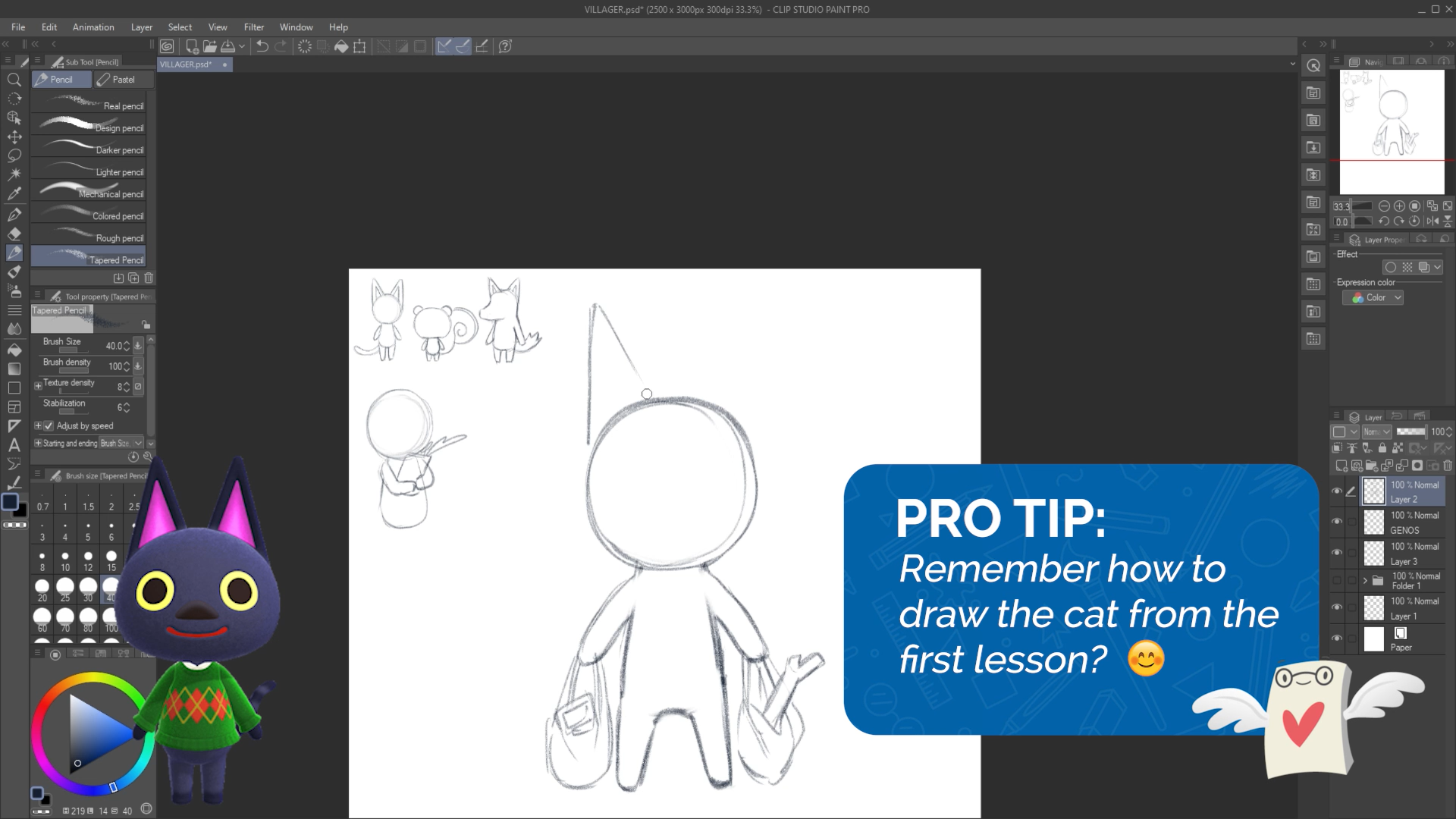Click the Clear spinner icon in toolbar
1456x819 pixels.
tap(304, 46)
